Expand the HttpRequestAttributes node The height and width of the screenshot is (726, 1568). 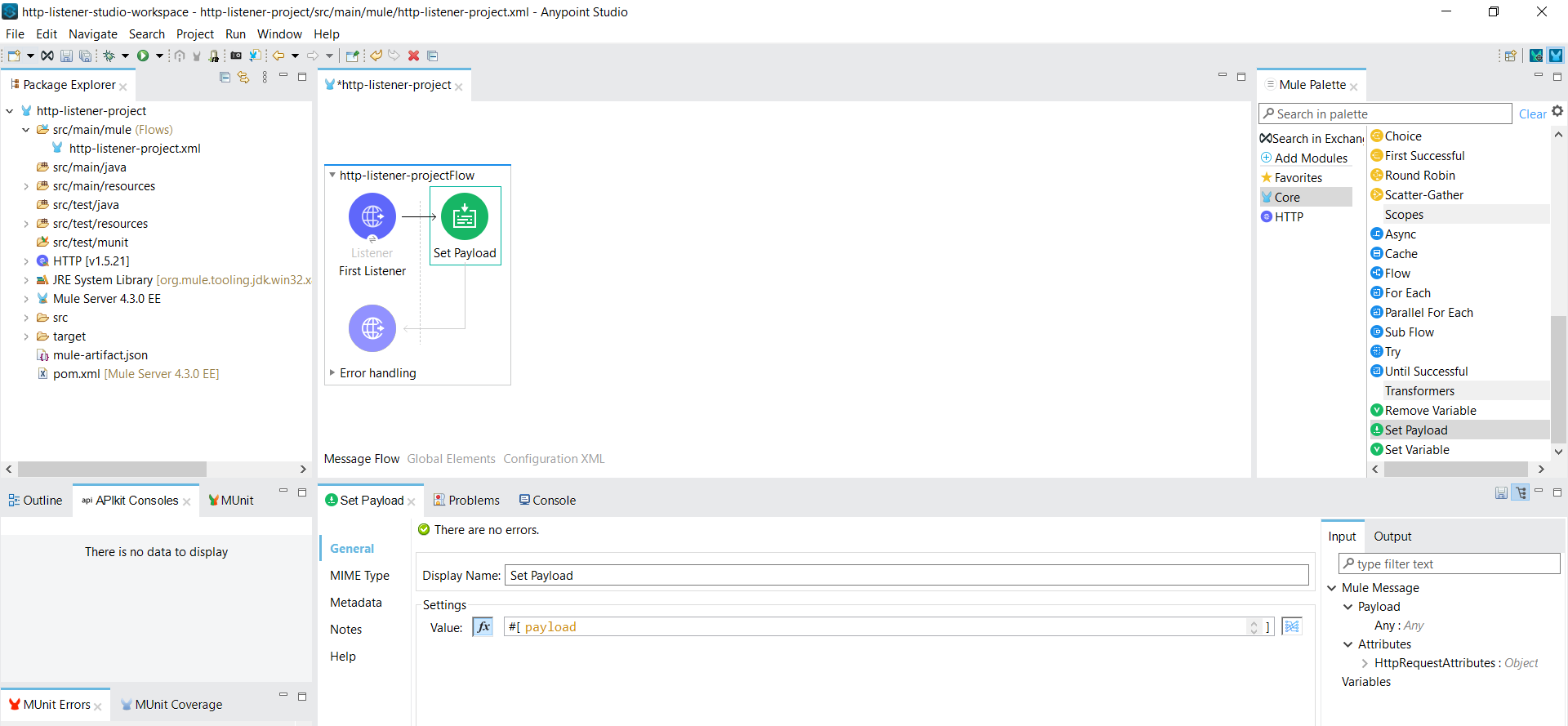click(1365, 663)
